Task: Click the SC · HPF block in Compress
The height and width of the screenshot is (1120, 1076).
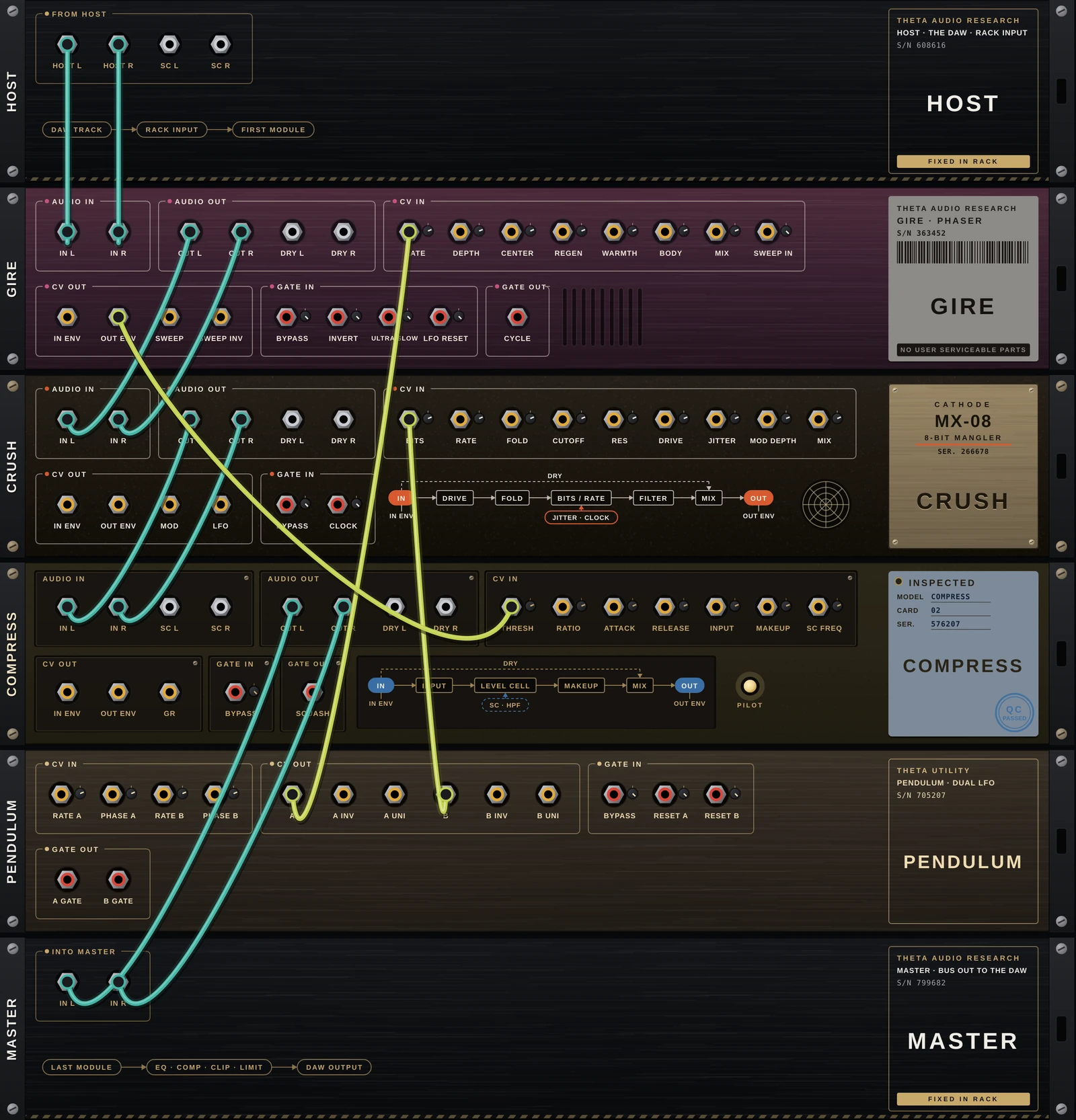Action: (505, 705)
